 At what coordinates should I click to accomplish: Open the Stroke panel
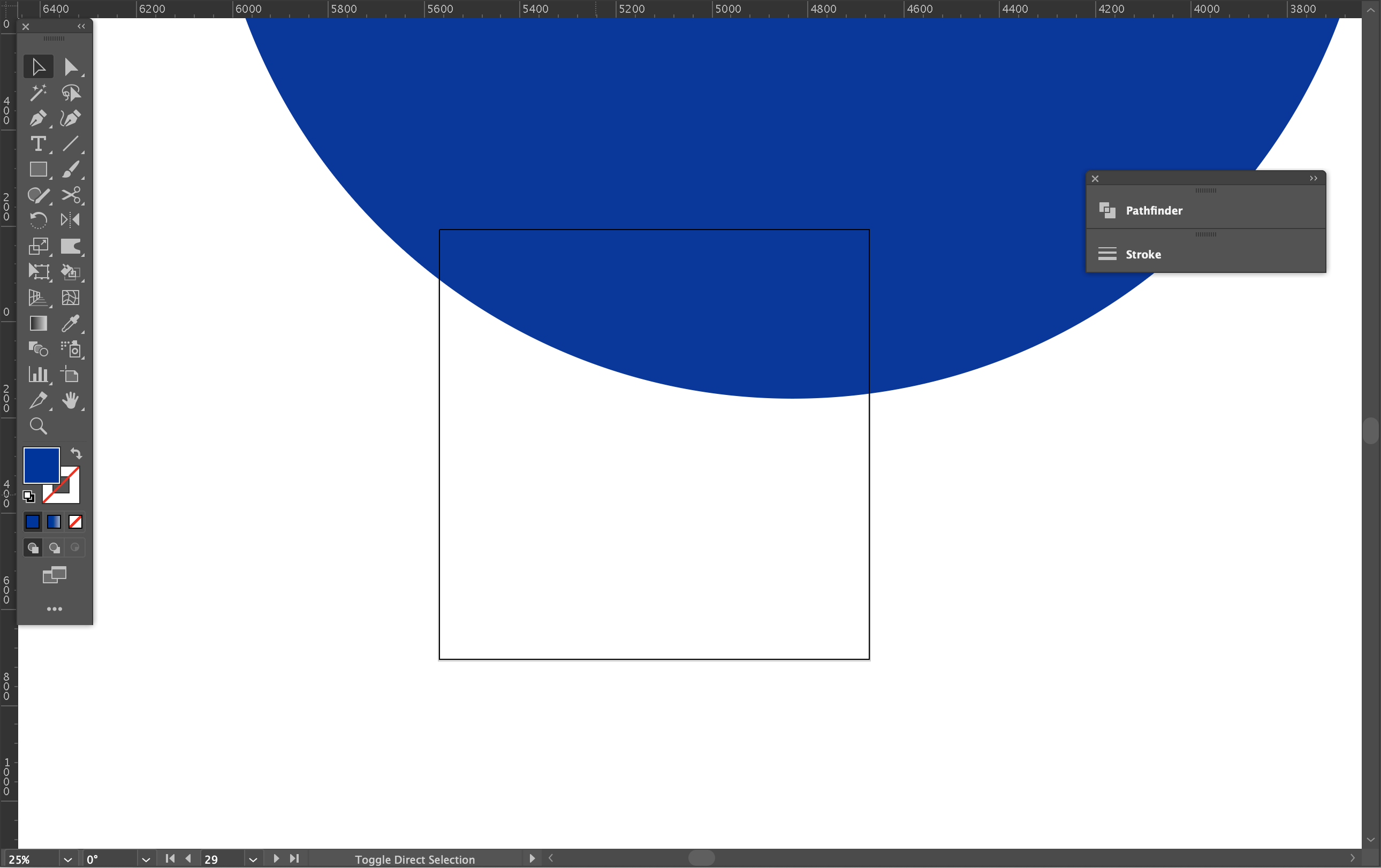1142,255
